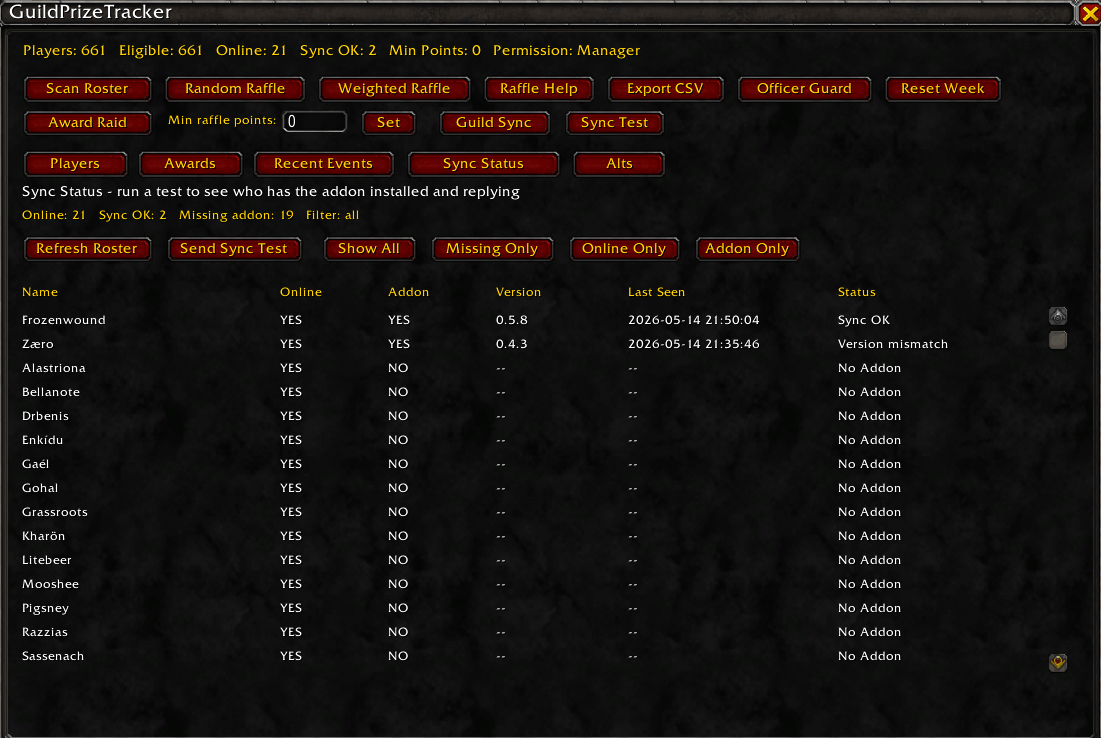Click the Last Seen column header
The width and height of the screenshot is (1101, 738).
pyautogui.click(x=656, y=291)
